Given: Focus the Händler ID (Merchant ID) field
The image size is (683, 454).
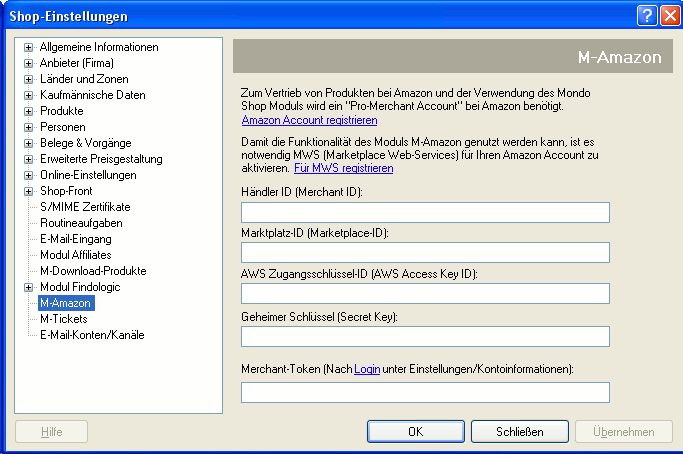Looking at the screenshot, I should click(x=425, y=213).
